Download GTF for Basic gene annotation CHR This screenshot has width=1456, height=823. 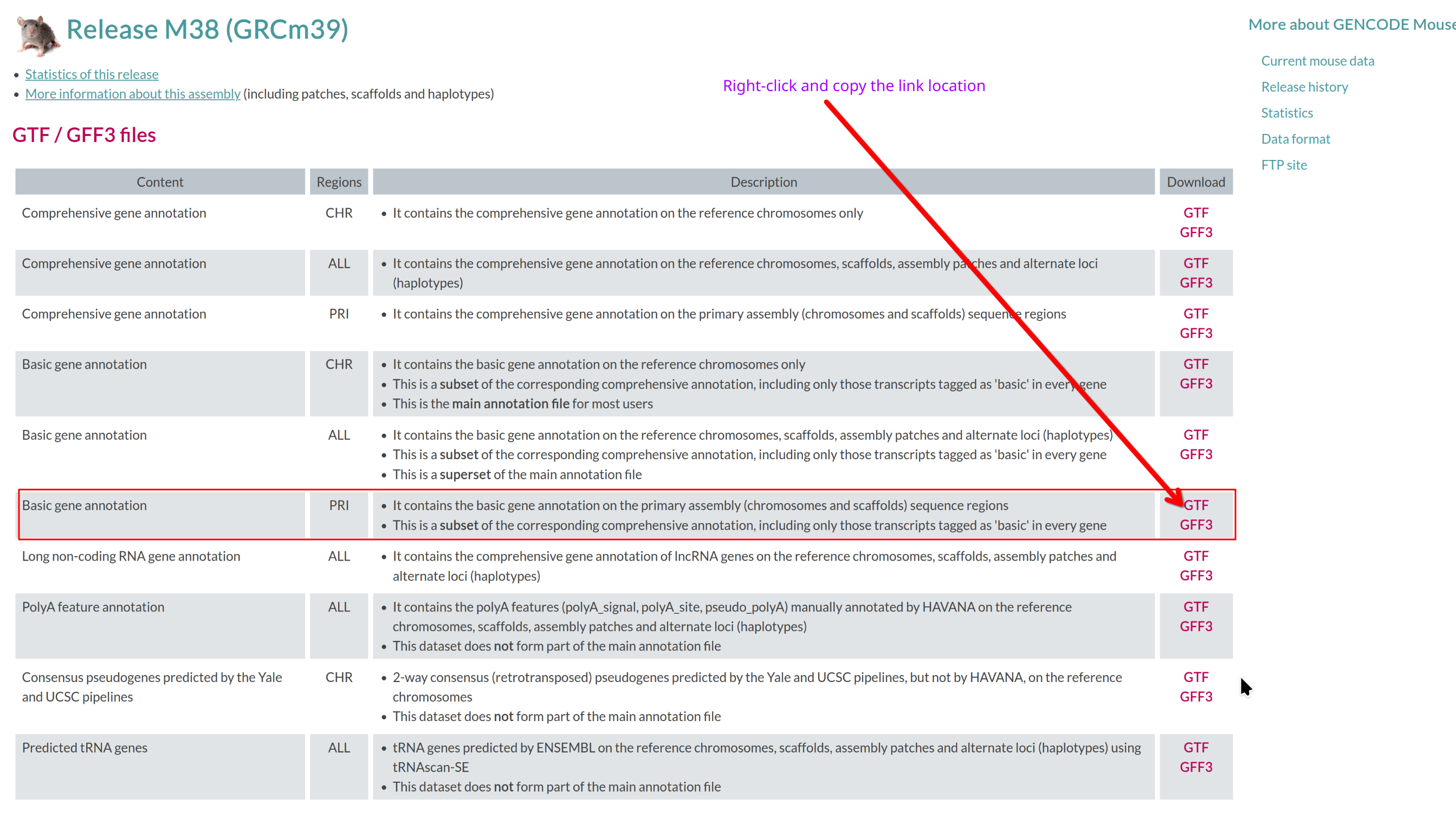tap(1196, 364)
